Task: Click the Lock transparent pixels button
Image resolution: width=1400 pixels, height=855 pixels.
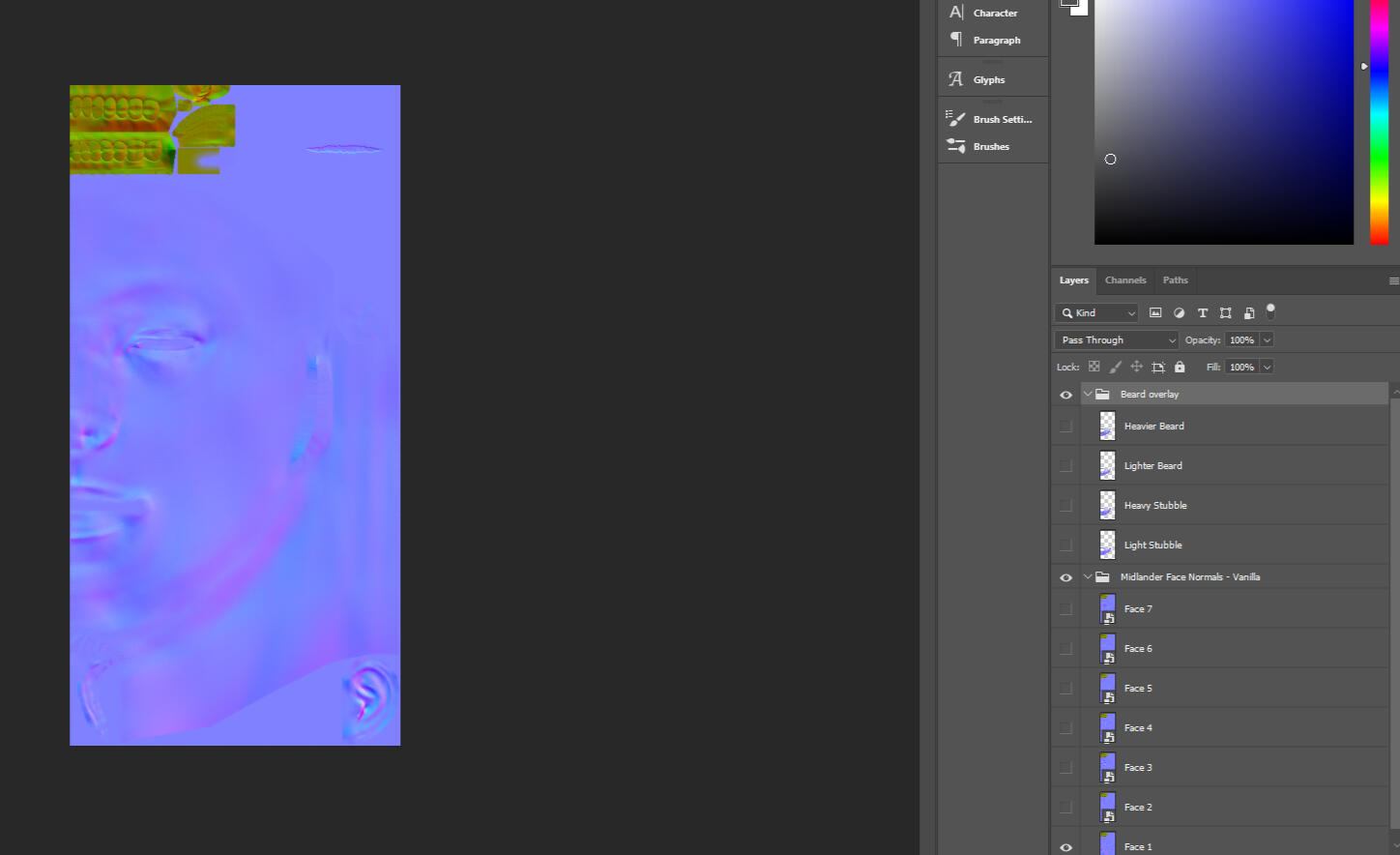Action: coord(1094,367)
